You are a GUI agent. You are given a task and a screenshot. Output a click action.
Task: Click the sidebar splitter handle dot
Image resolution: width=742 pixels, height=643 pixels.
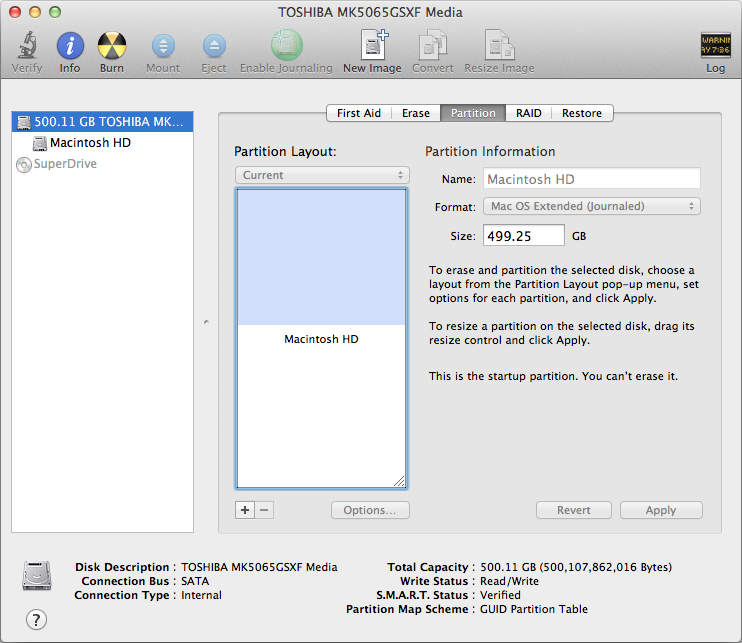tap(206, 322)
